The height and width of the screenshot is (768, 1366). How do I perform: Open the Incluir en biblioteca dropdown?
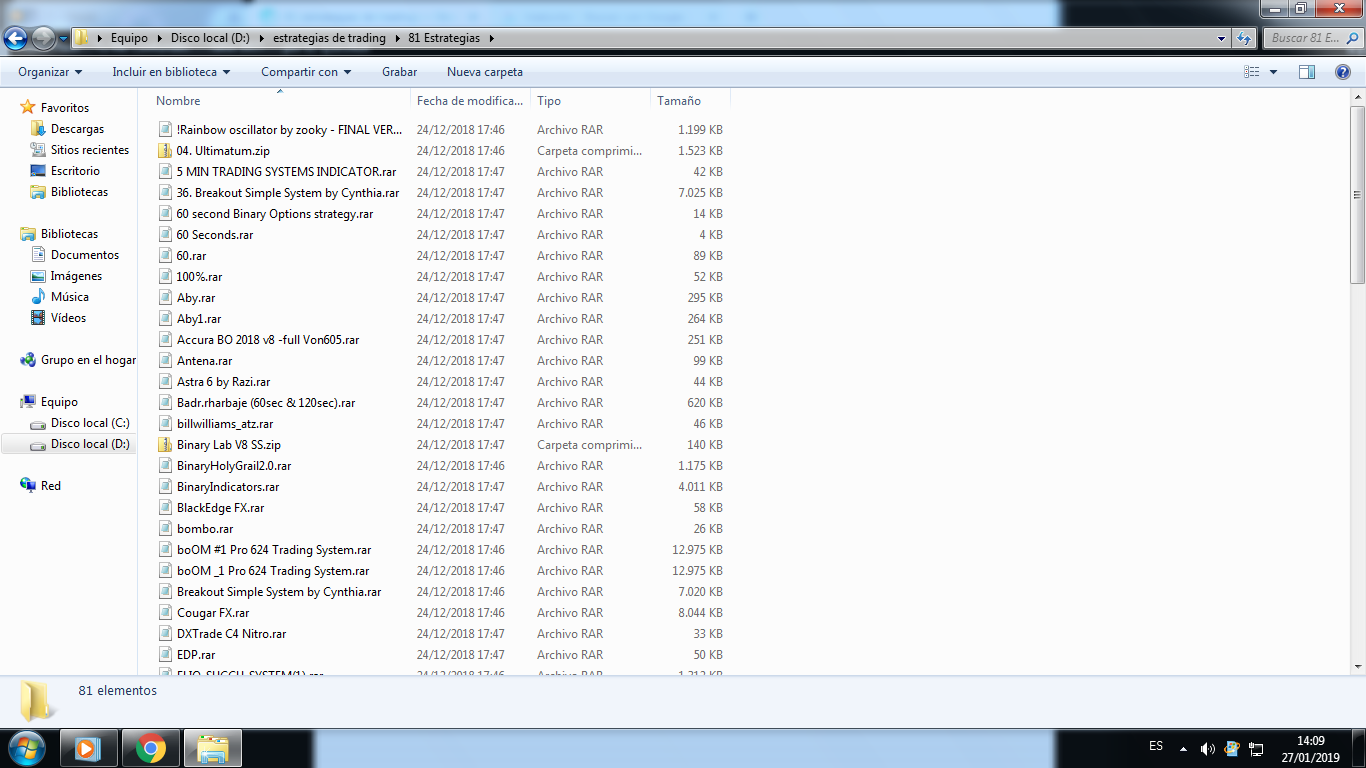[x=171, y=72]
